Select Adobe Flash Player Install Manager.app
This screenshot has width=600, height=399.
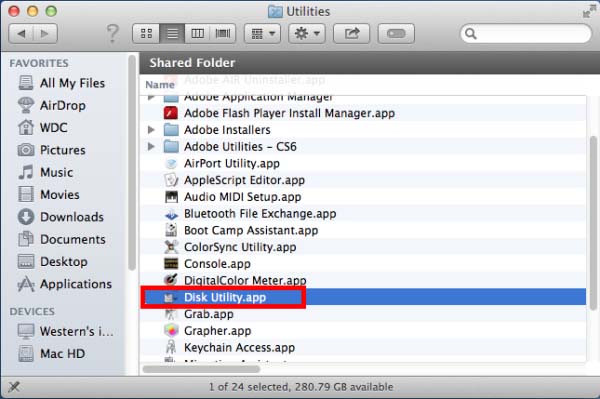point(363,113)
